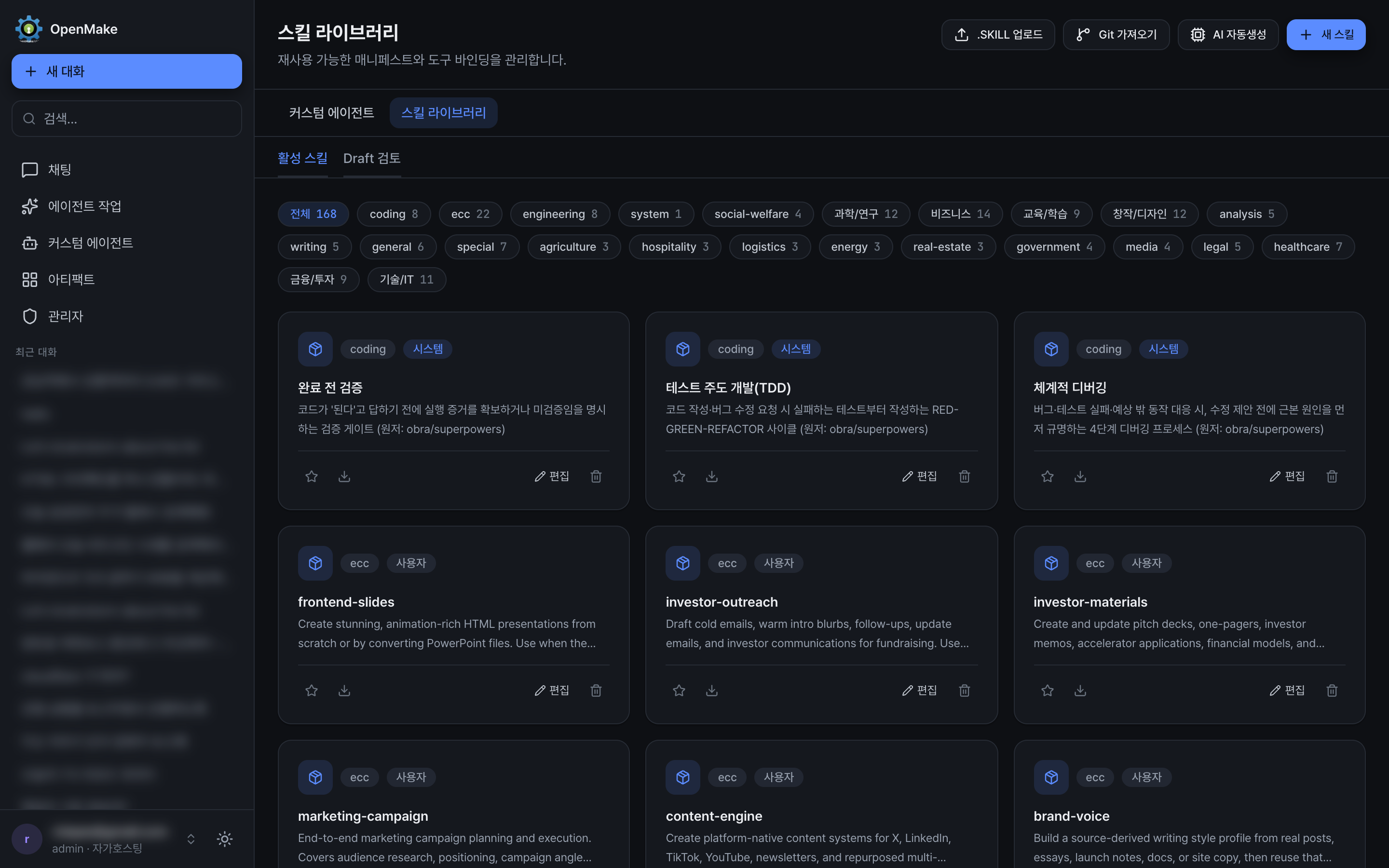The height and width of the screenshot is (868, 1389).
Task: Delete the 테스트 주도 개발(TDD) skill
Action: pyautogui.click(x=964, y=476)
